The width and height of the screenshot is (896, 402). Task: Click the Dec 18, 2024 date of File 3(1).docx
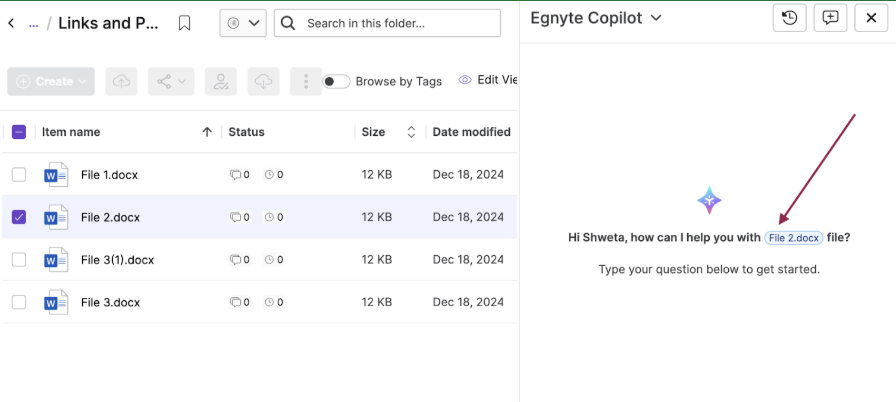pyautogui.click(x=468, y=260)
